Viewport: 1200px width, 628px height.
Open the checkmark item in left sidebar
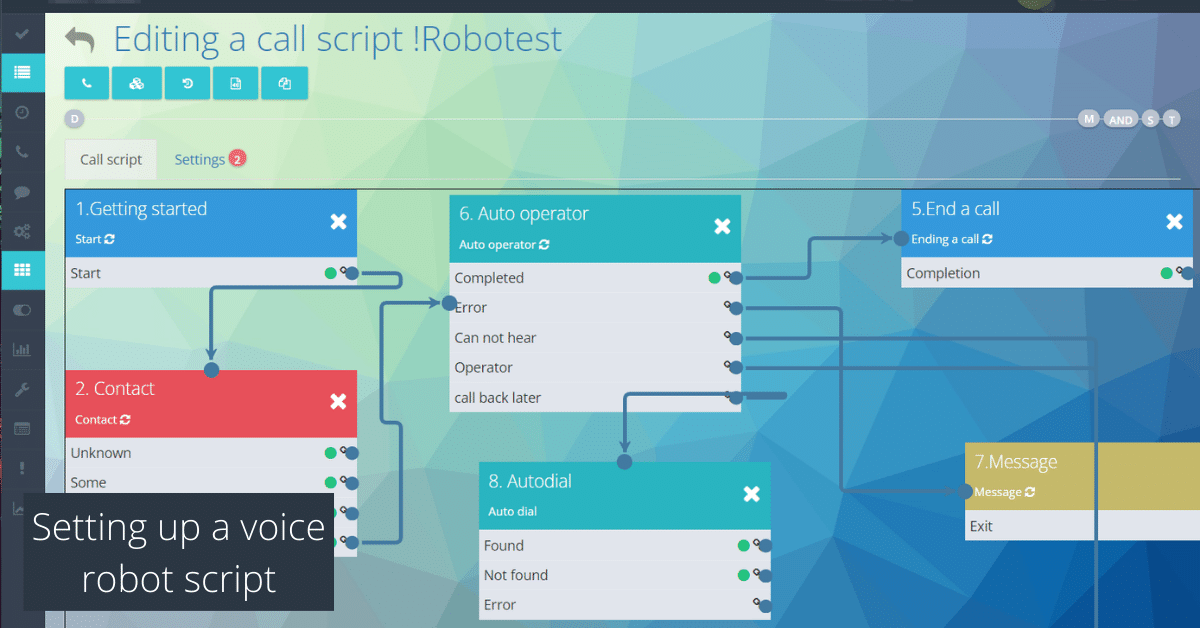[22, 33]
